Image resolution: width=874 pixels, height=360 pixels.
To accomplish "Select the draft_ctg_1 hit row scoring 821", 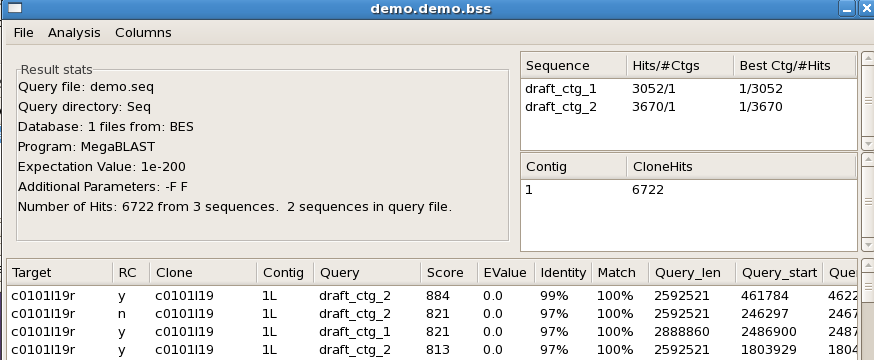I will tap(433, 332).
